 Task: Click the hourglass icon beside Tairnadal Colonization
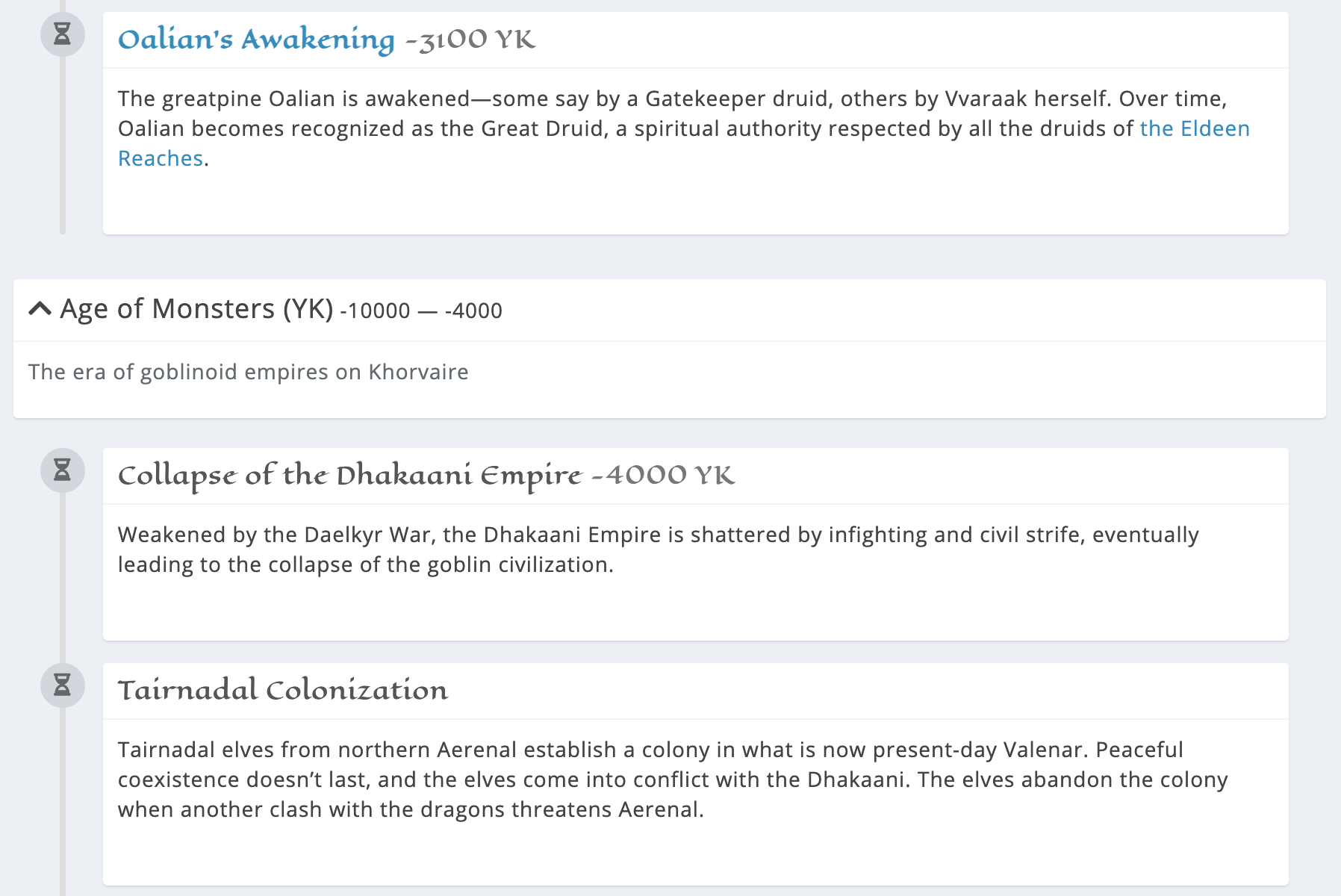pos(63,685)
